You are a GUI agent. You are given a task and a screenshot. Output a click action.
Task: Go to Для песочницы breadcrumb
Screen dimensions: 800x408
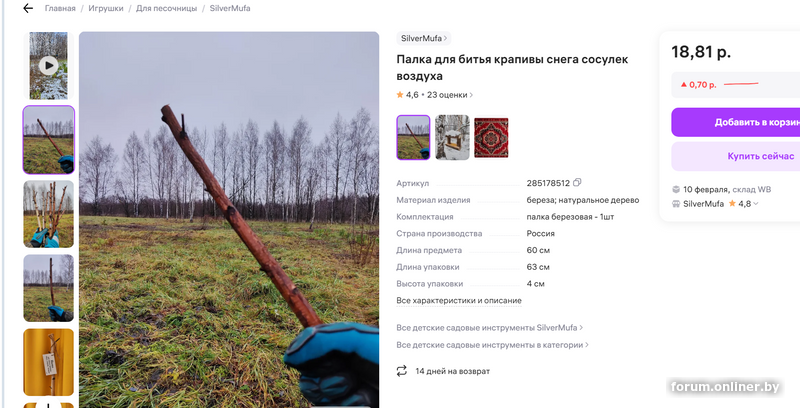point(166,8)
